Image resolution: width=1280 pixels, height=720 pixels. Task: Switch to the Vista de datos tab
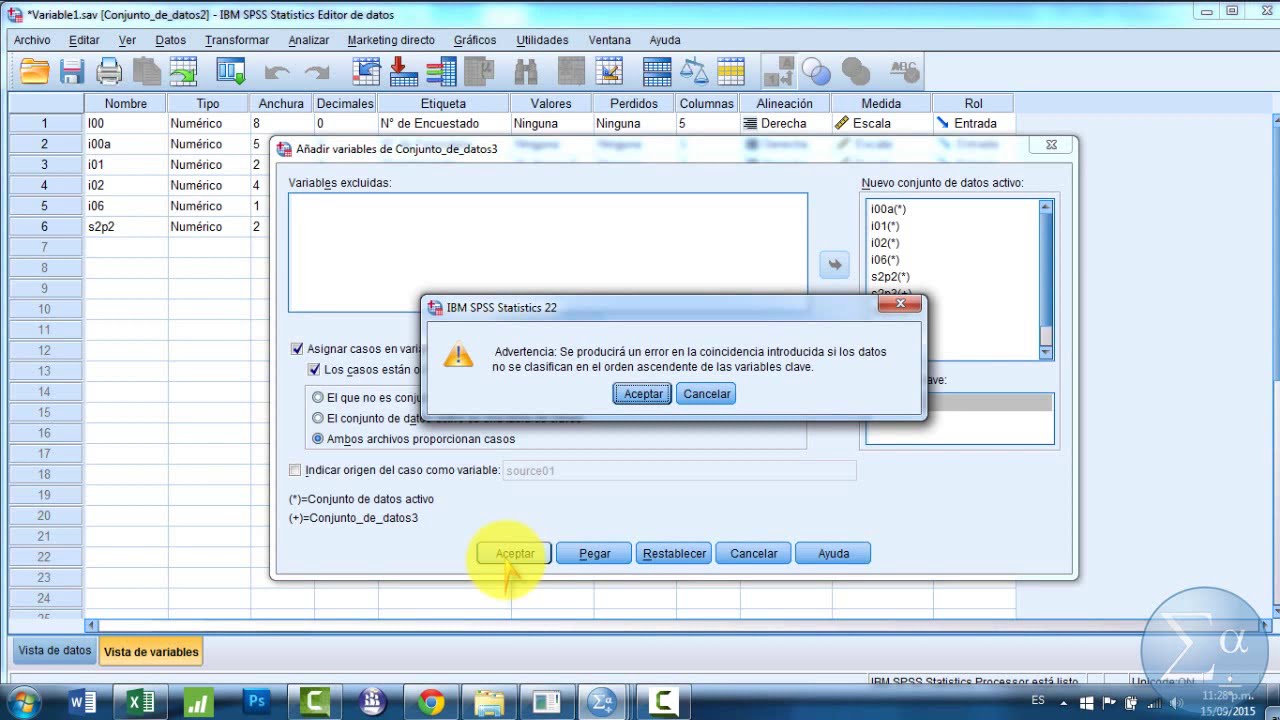pos(55,650)
